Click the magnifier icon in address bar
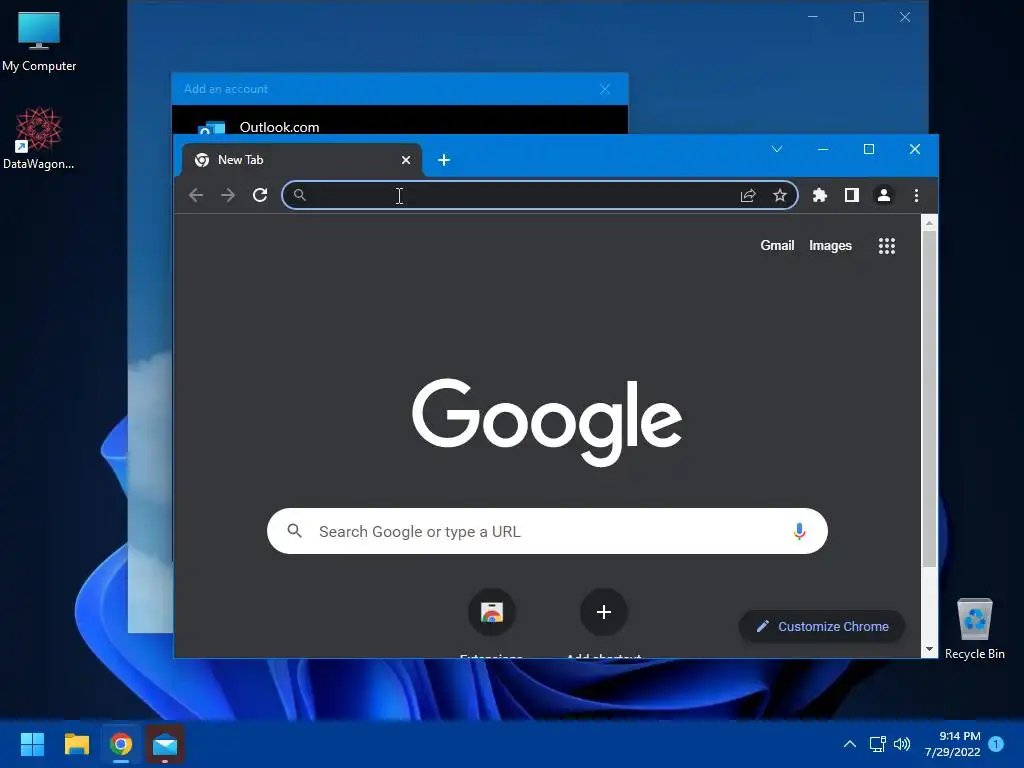The image size is (1024, 768). click(299, 195)
